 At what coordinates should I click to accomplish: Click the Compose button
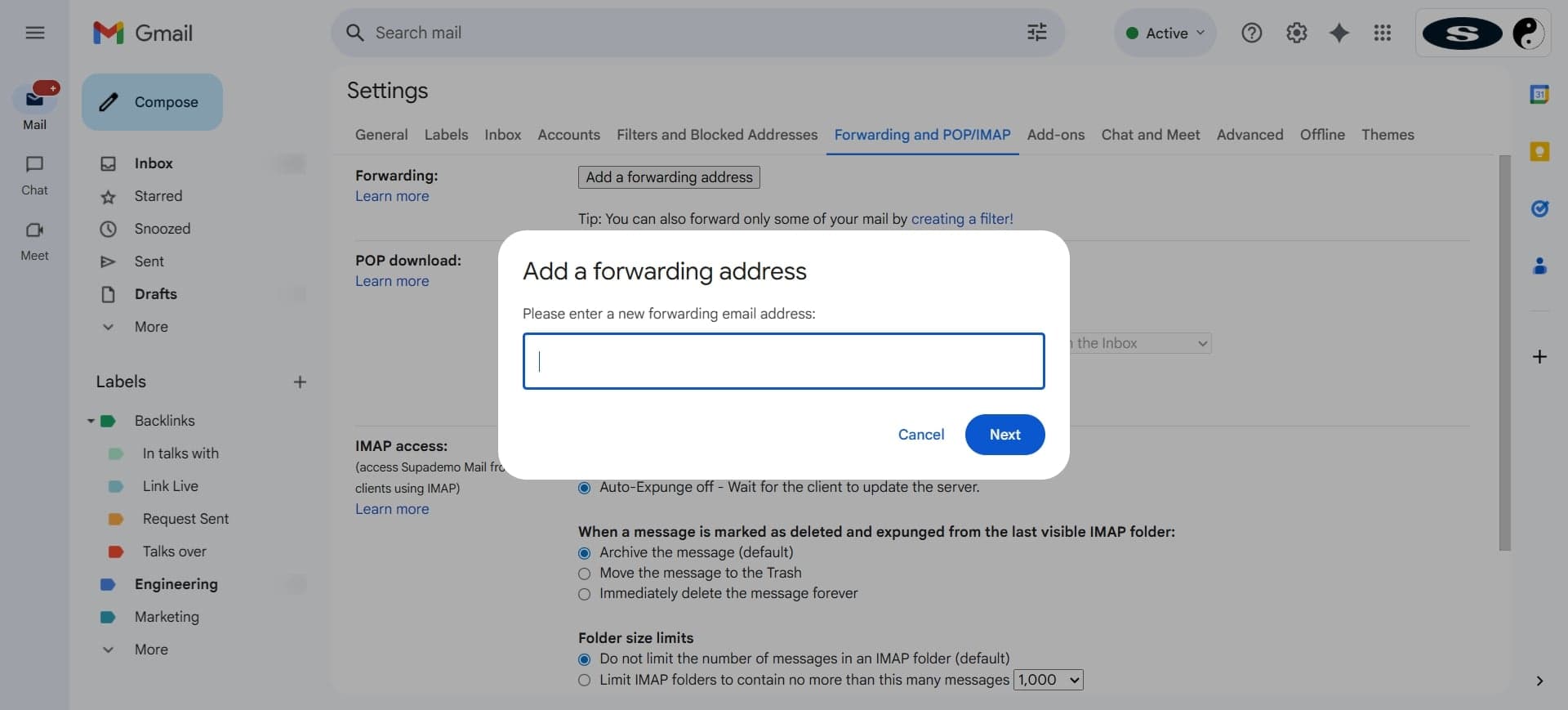click(152, 102)
